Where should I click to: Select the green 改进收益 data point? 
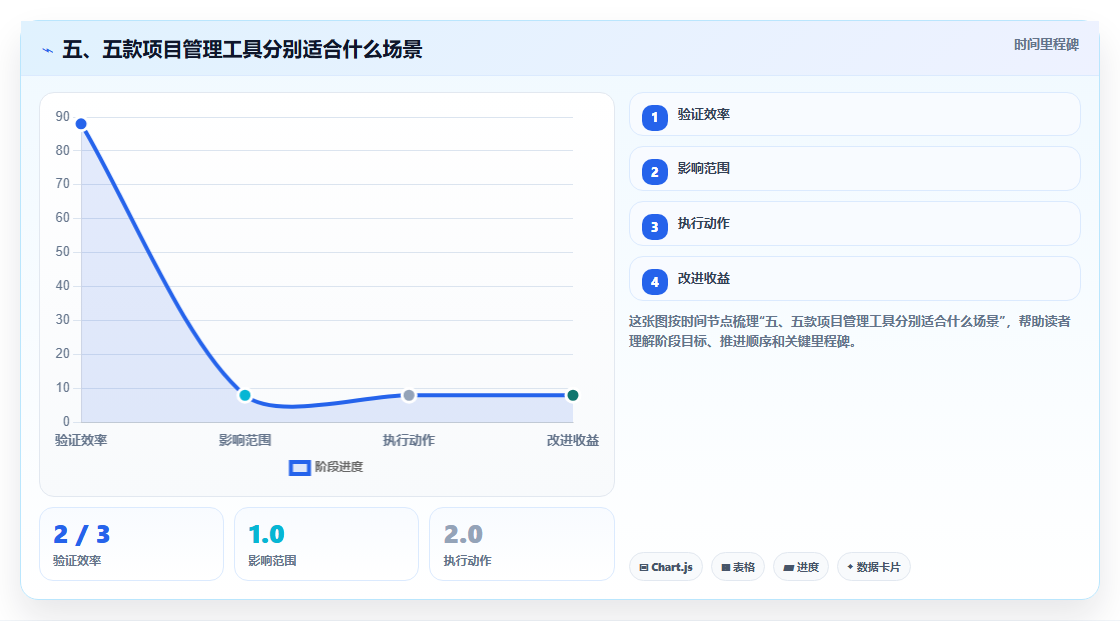pos(572,395)
